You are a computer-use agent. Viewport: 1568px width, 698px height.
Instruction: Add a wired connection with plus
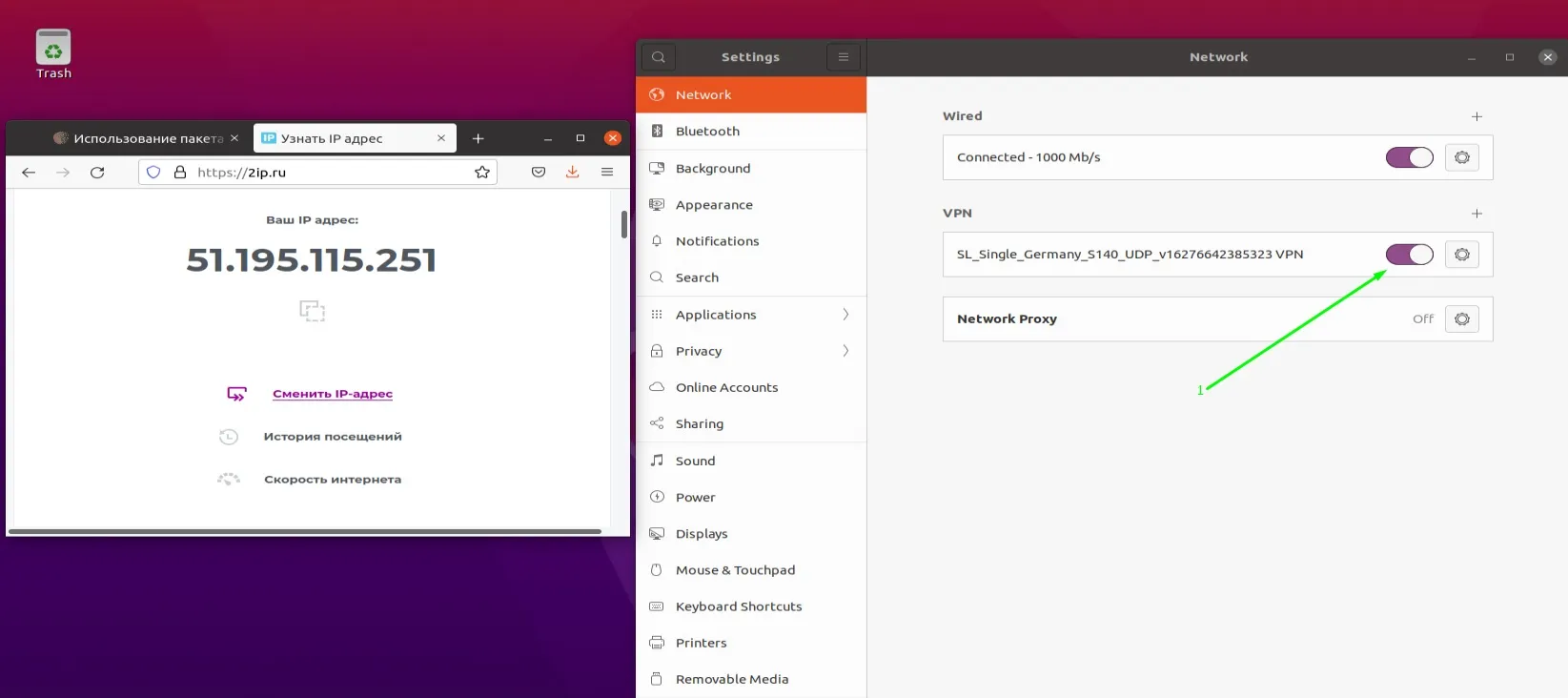pyautogui.click(x=1476, y=116)
